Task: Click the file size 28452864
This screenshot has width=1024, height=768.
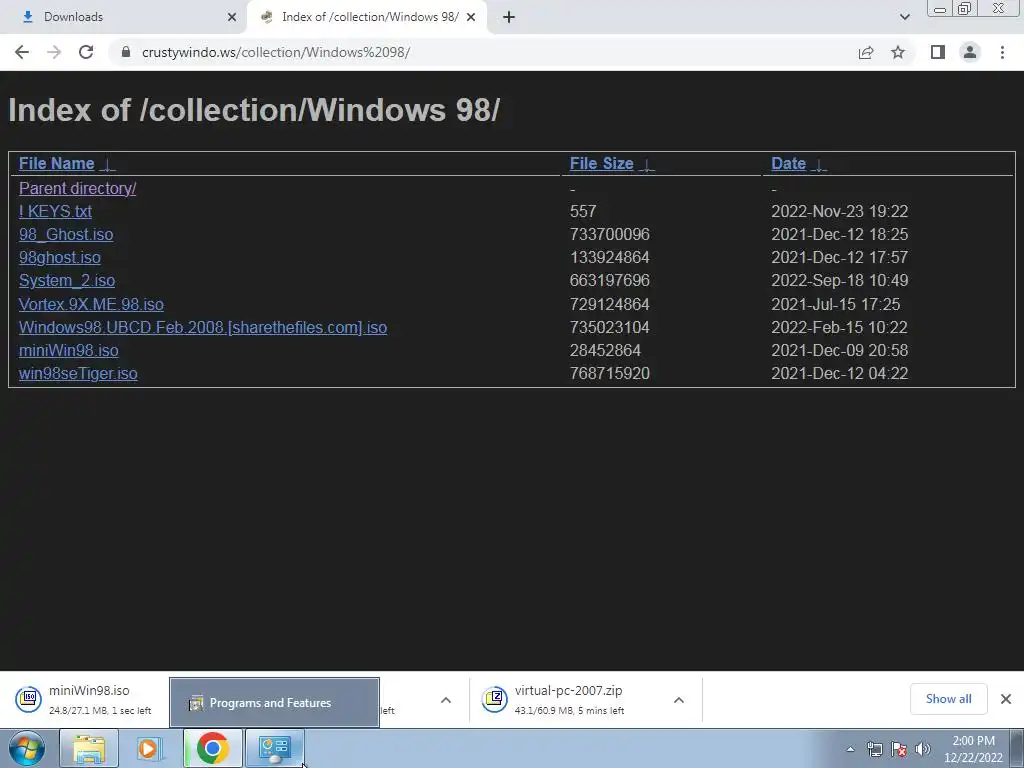Action: click(x=605, y=351)
